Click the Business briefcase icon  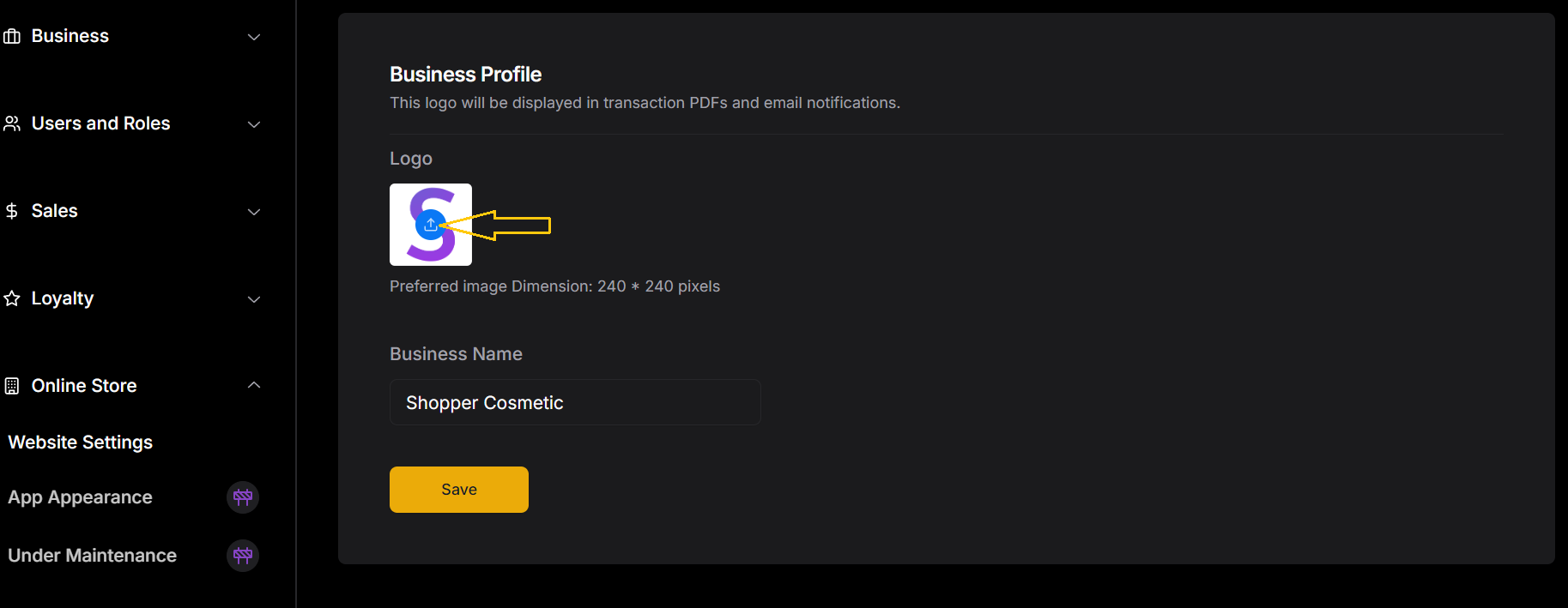coord(12,36)
